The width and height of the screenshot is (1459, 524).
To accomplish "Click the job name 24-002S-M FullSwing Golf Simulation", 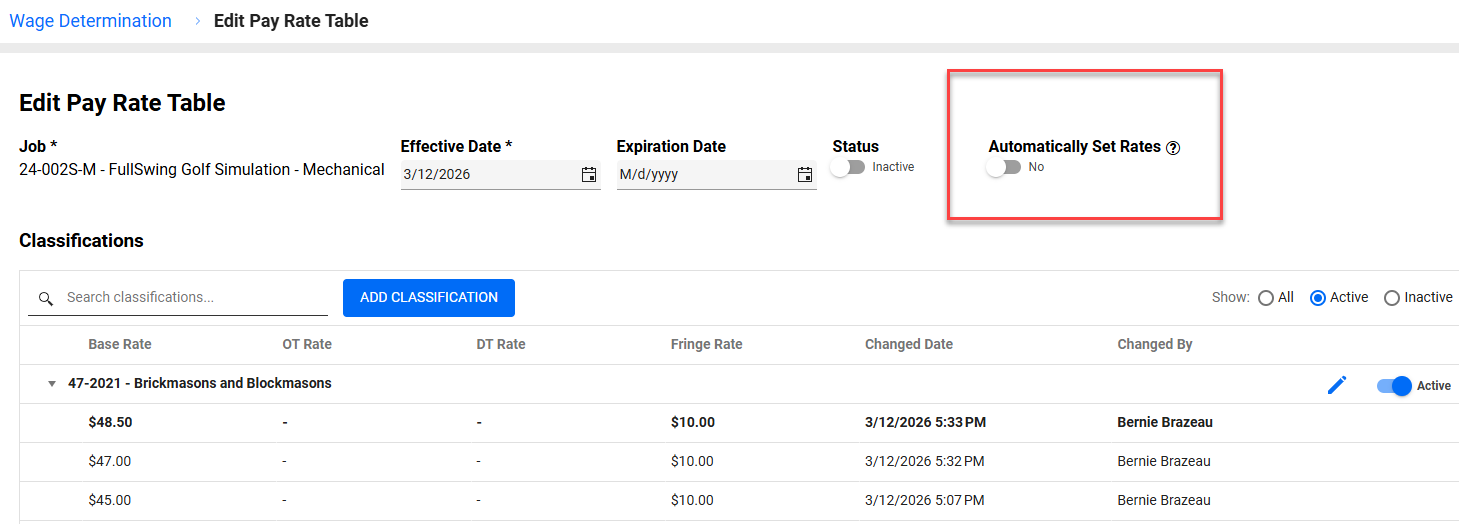I will pyautogui.click(x=202, y=170).
